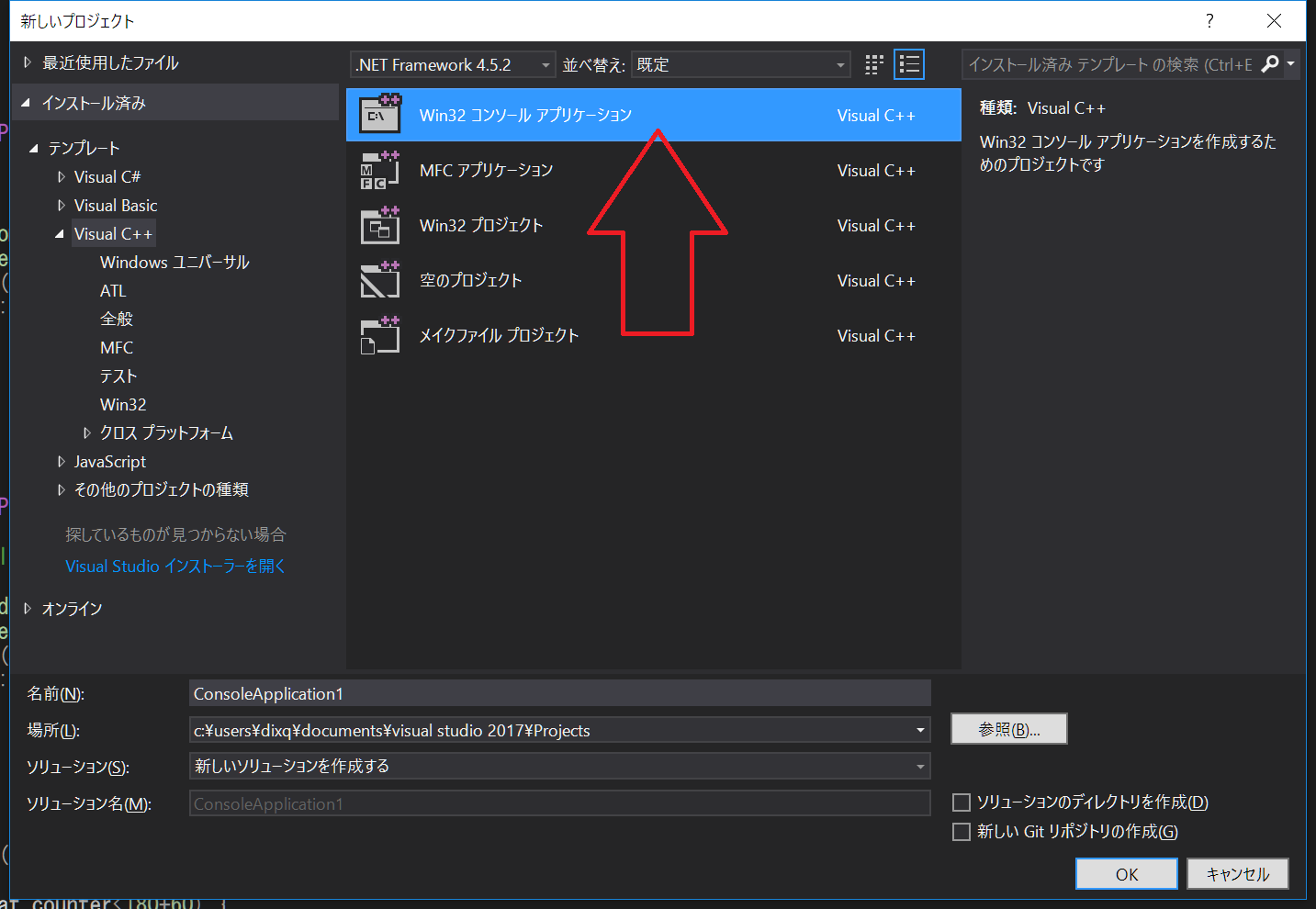Enable create directory for solution checkbox

tap(962, 802)
